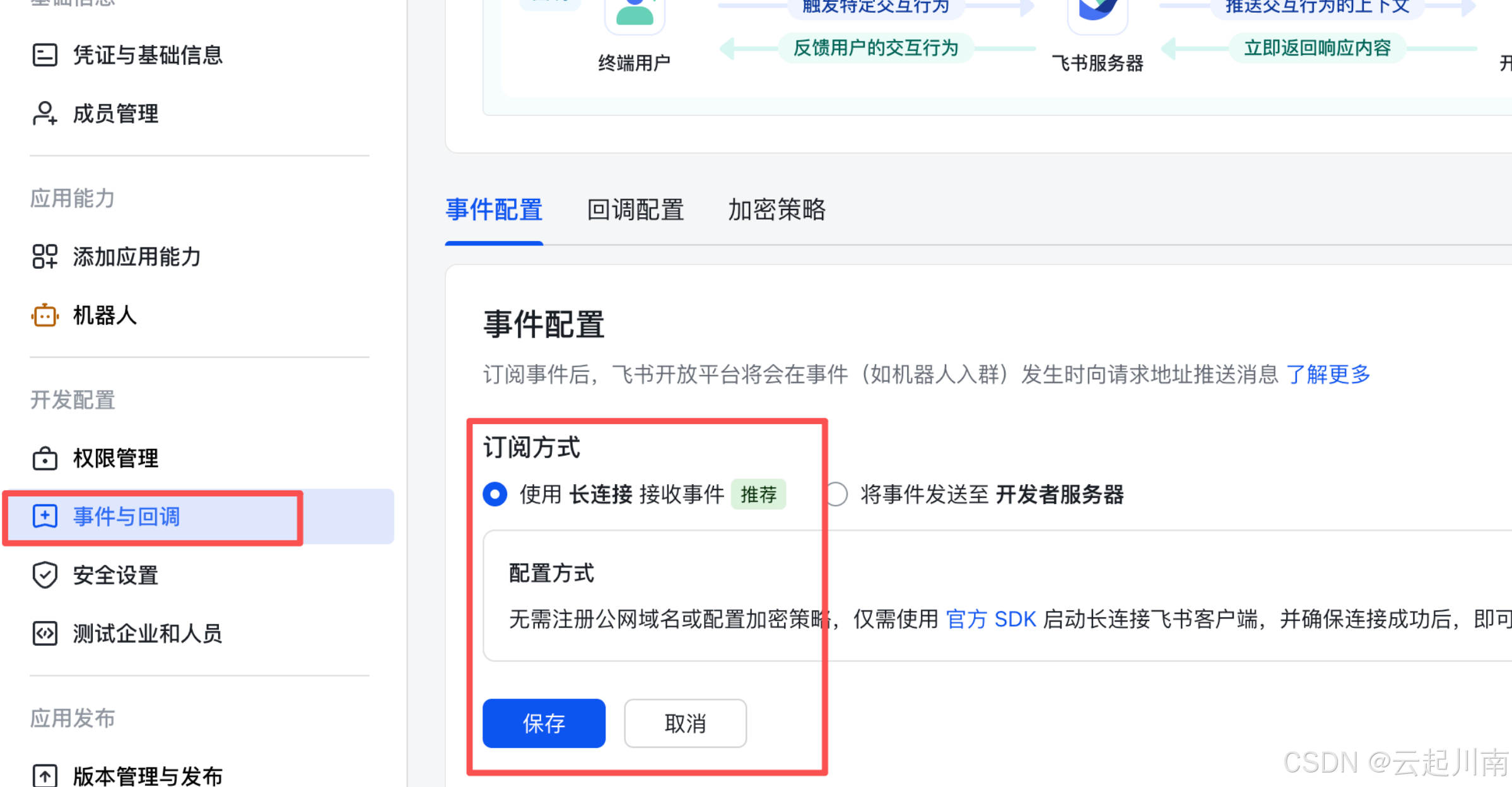Click the 添加应用能力 icon
The image size is (1512, 787).
[44, 256]
